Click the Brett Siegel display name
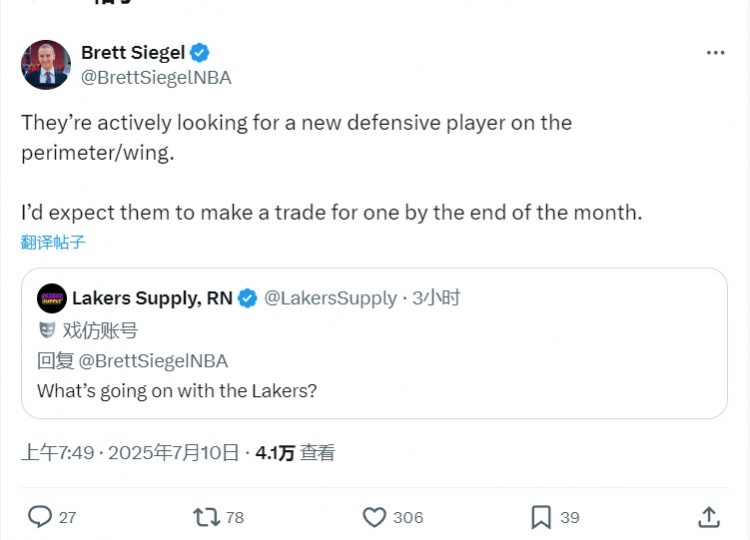 tap(132, 53)
